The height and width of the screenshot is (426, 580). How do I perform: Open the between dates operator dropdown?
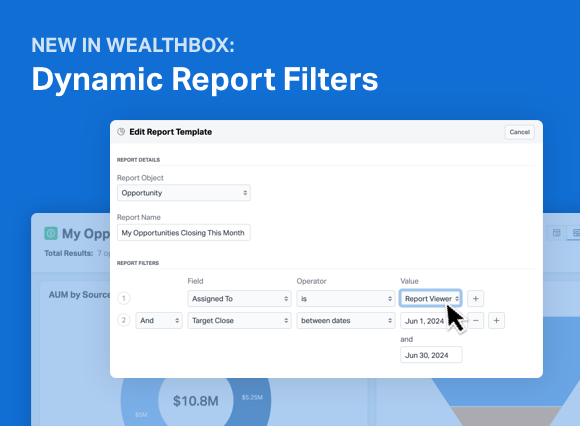345,320
